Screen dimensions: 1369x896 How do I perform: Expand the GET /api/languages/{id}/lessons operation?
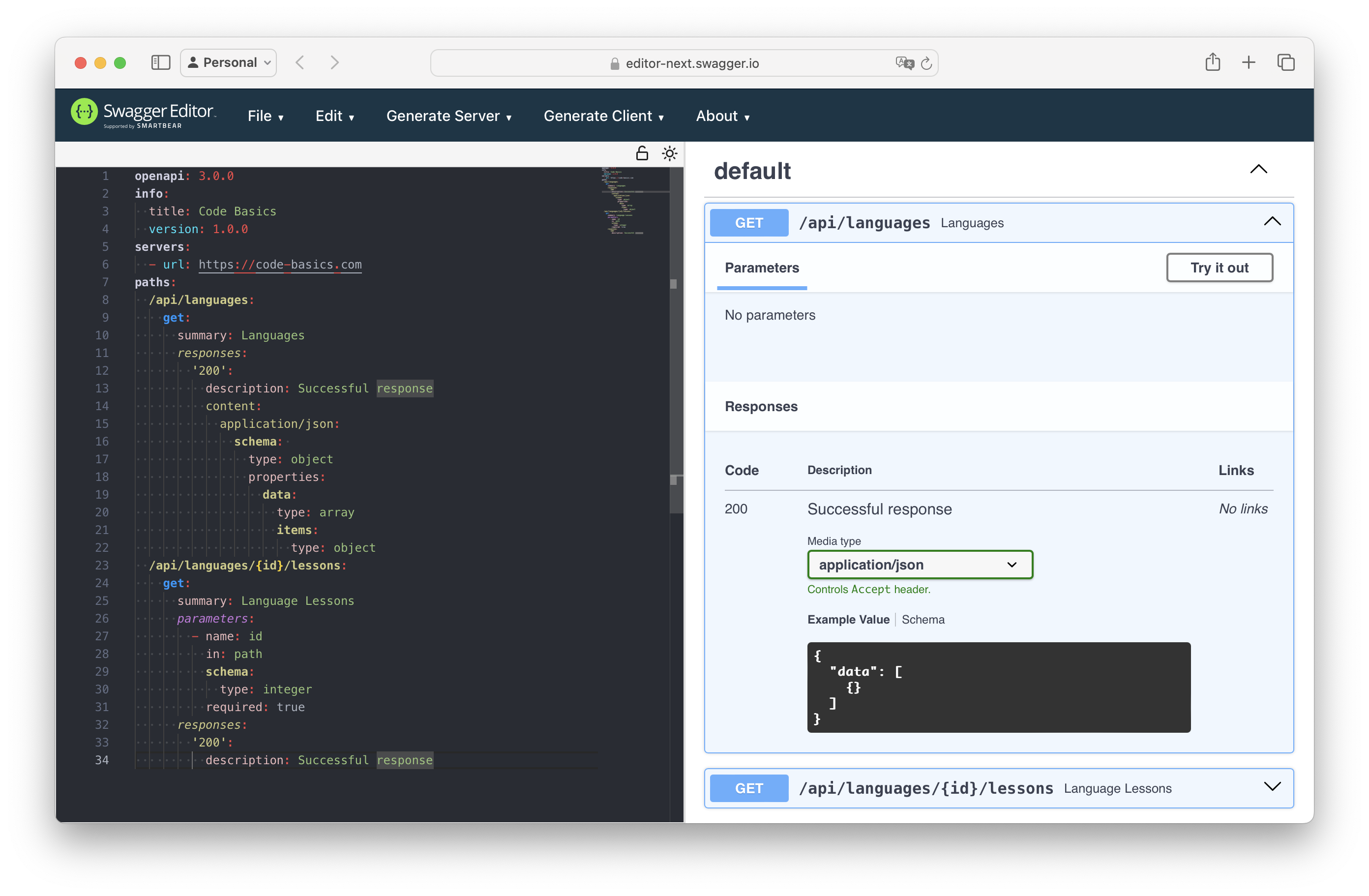1272,787
